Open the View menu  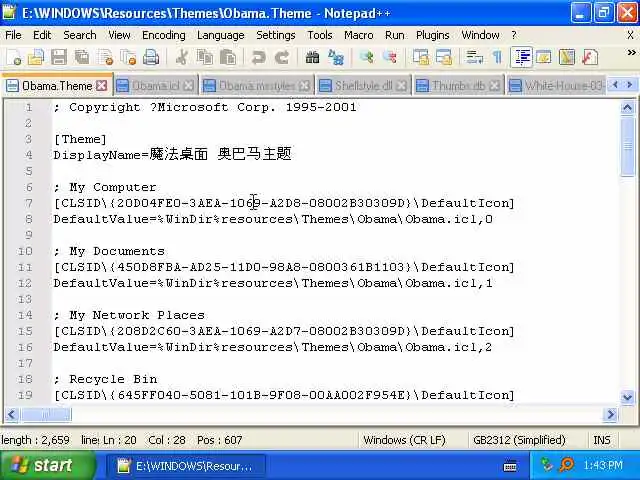(x=119, y=35)
